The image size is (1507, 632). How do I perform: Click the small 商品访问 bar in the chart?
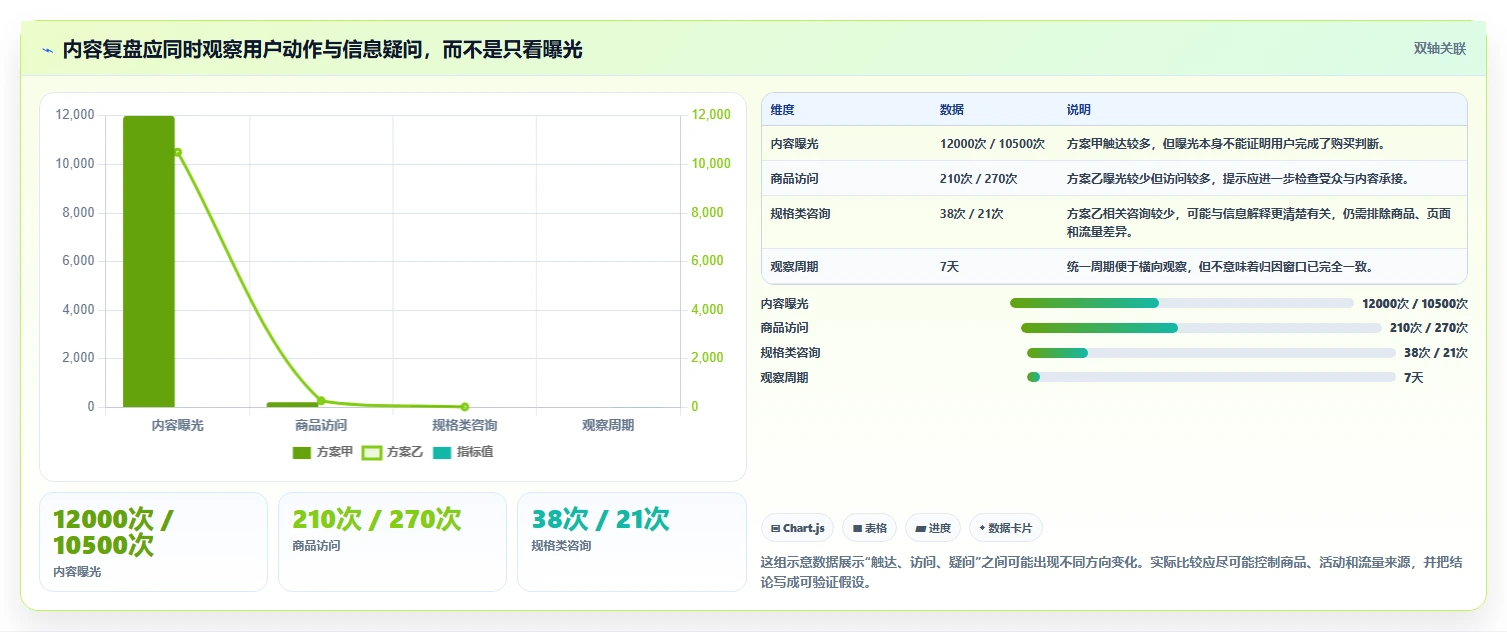coord(292,404)
